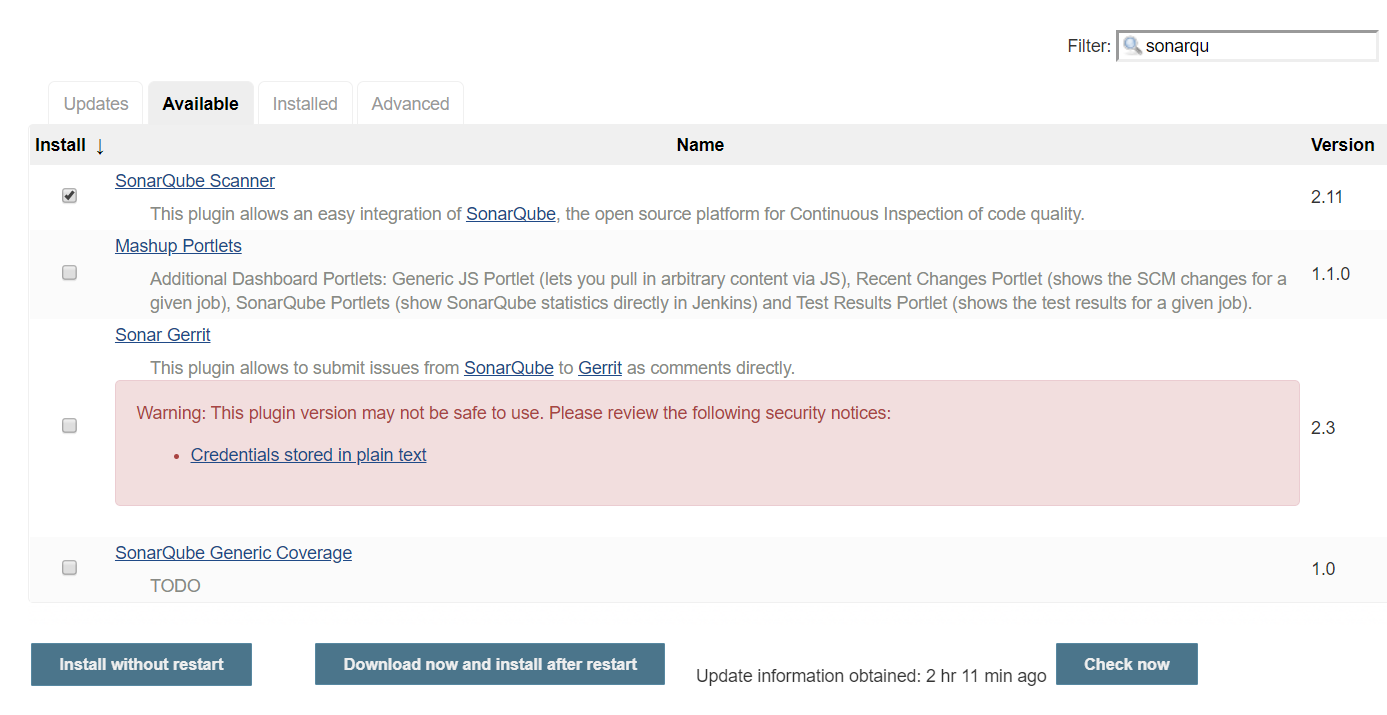Viewport: 1387px width, 715px height.
Task: Focus the Filter search input field
Action: pos(1258,46)
